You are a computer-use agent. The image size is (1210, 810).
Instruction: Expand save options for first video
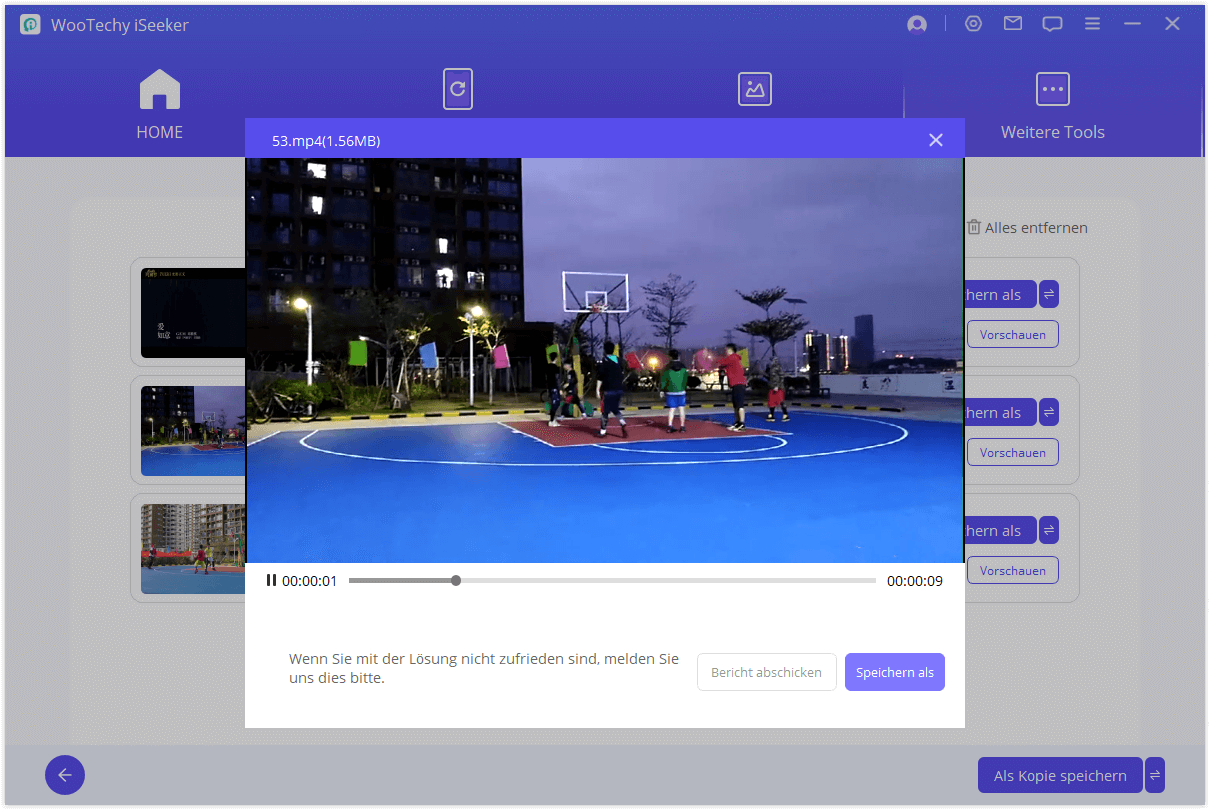1049,295
